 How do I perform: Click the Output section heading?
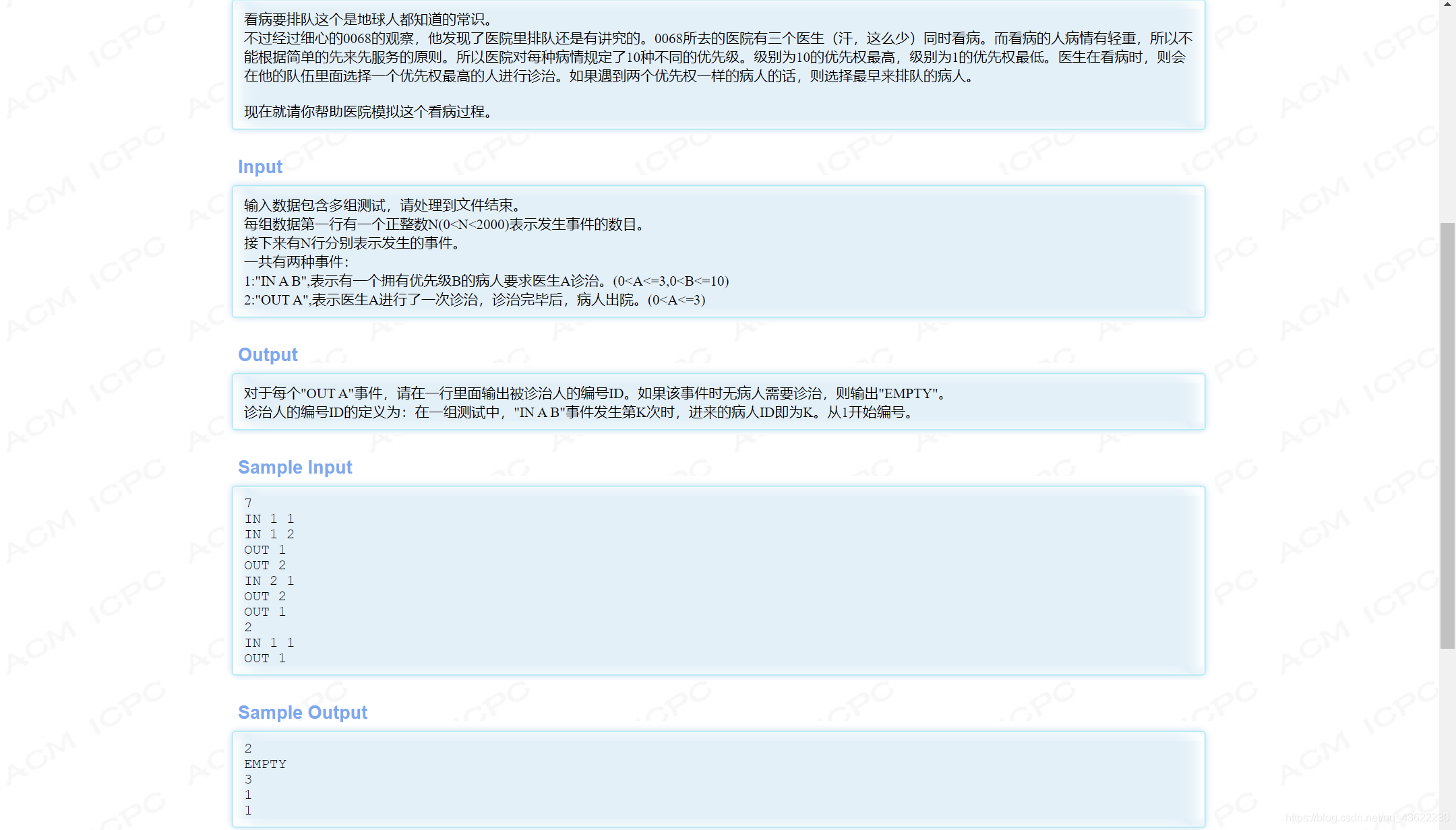tap(268, 354)
